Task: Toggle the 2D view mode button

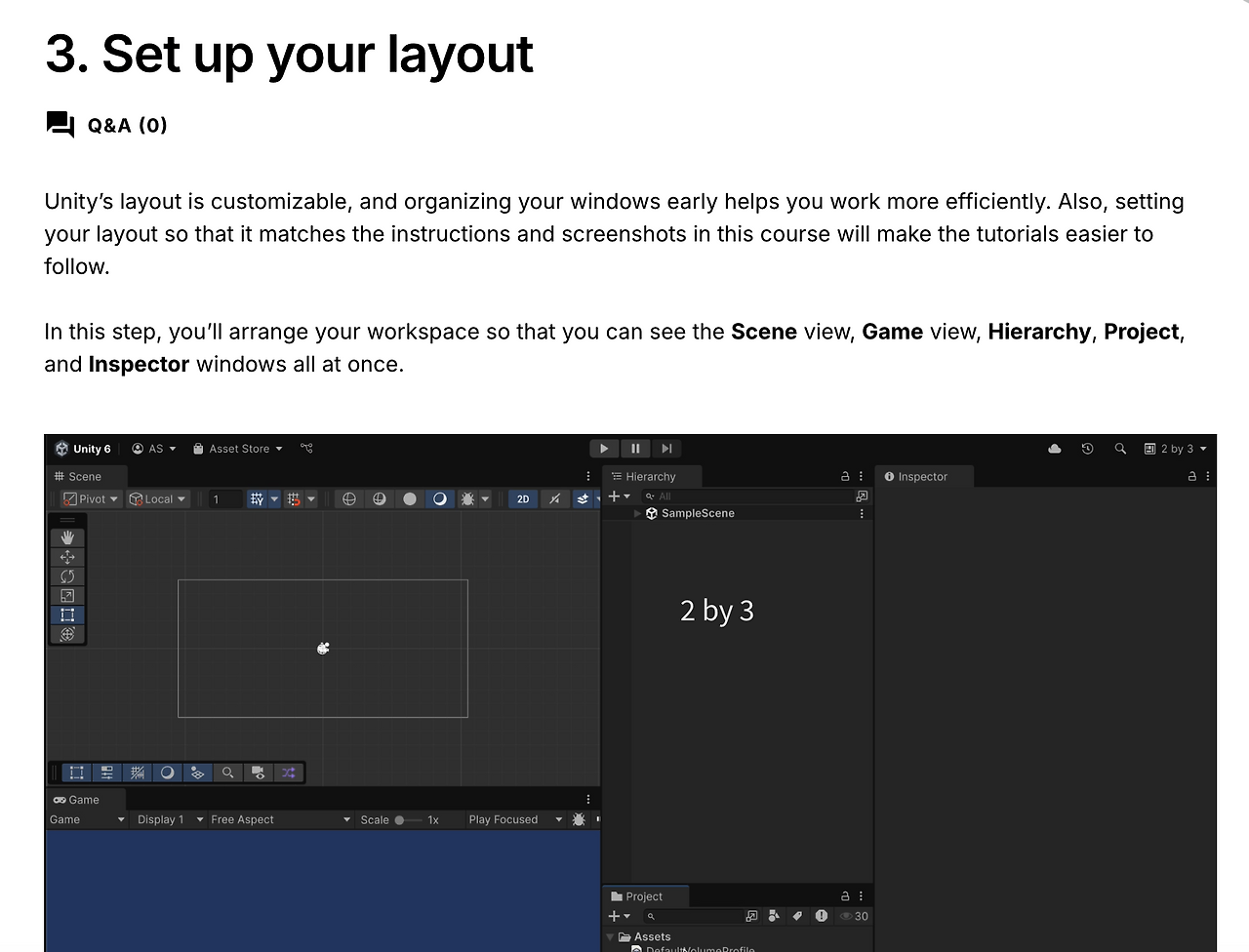Action: (x=523, y=498)
